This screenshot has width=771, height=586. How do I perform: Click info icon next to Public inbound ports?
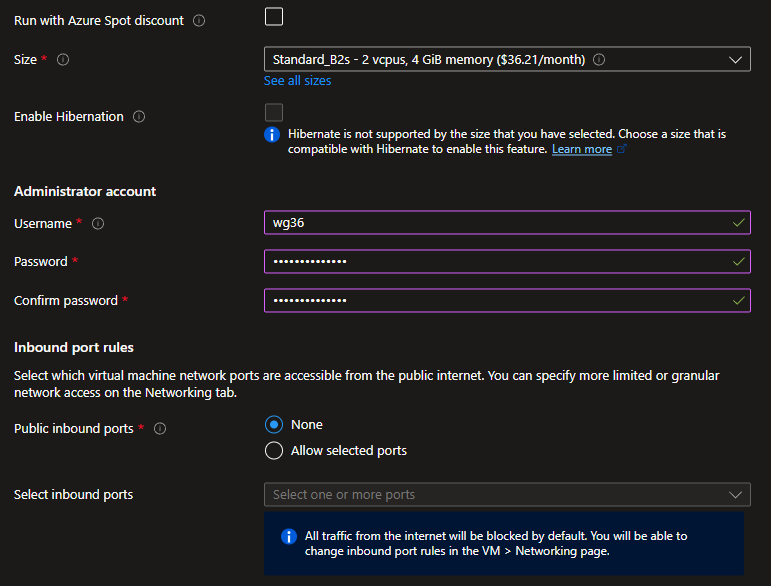pos(160,429)
